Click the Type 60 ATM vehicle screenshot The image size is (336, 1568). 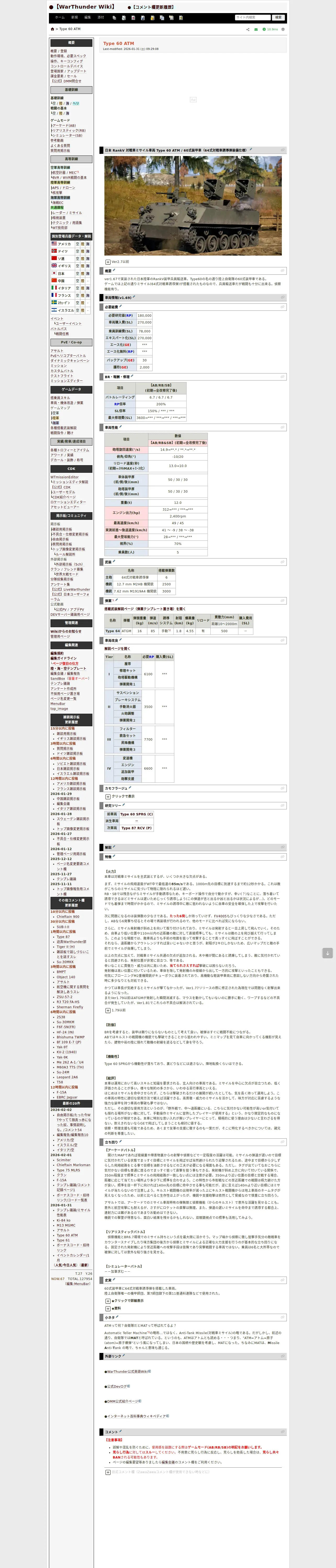tap(193, 206)
